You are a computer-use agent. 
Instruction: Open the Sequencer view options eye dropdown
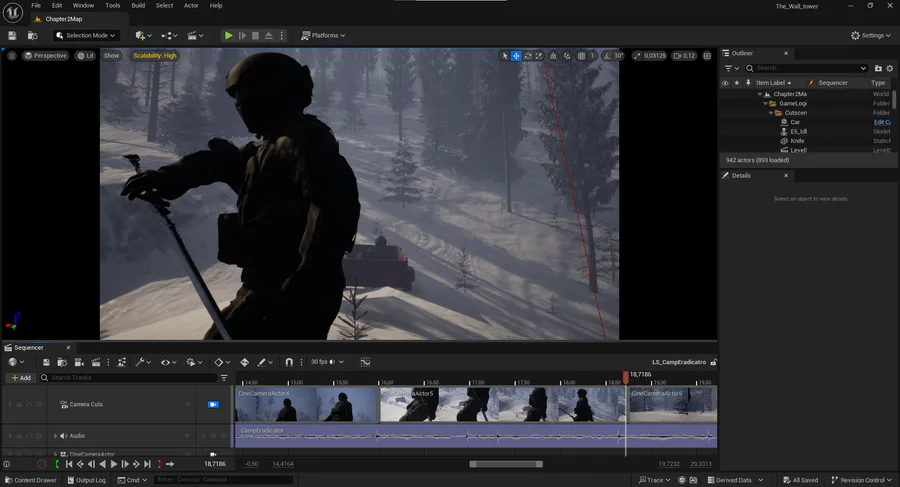[168, 362]
